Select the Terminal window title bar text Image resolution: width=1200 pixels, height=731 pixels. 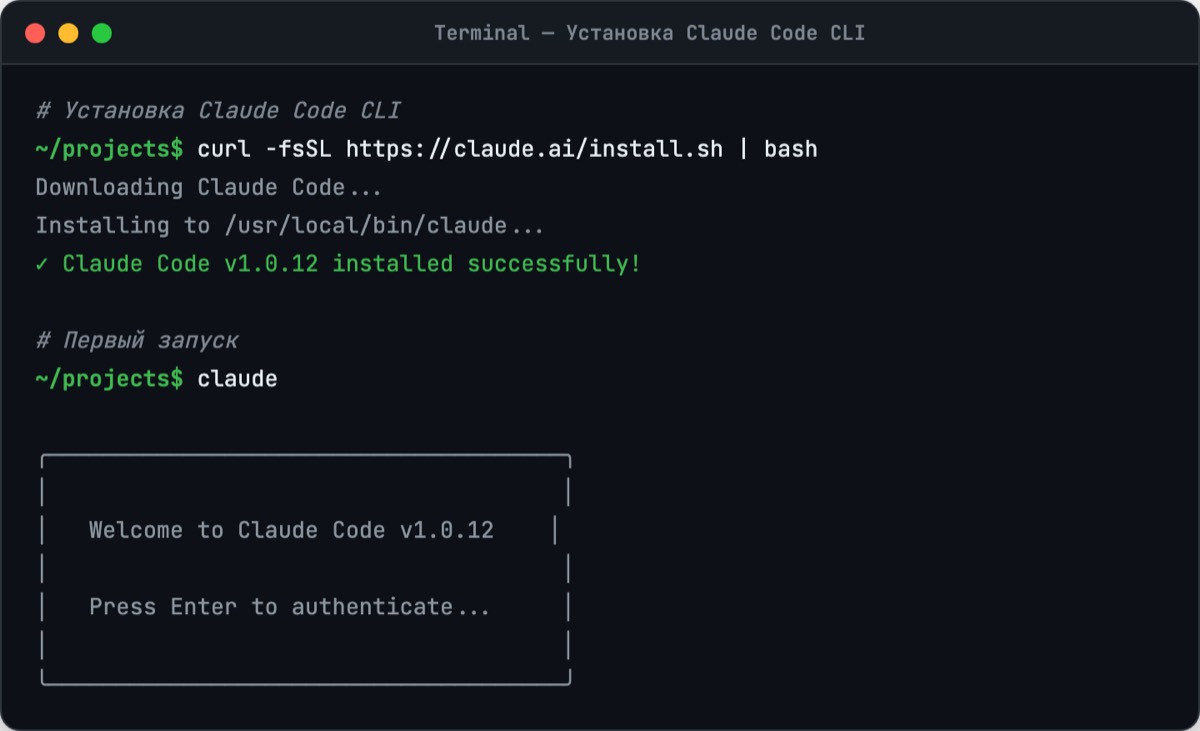[x=648, y=32]
